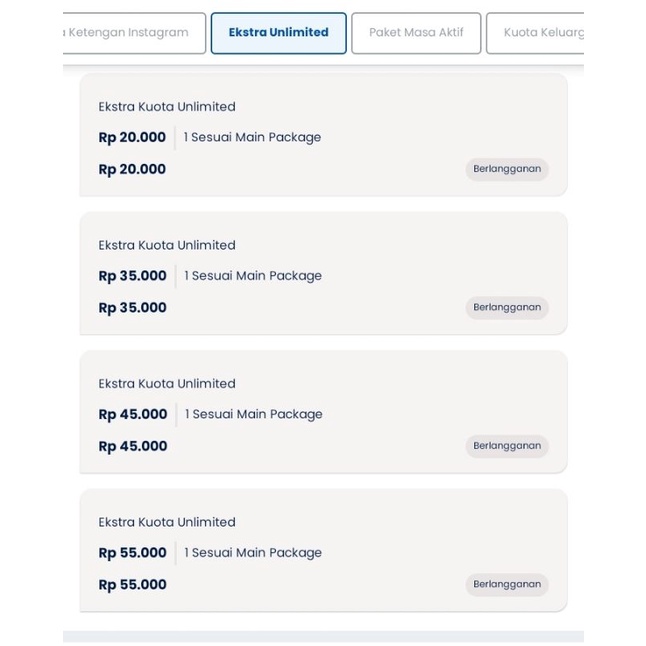This screenshot has height=646, width=646.
Task: Click Sesuai Main Package text in Rp 45.000 card
Action: click(x=257, y=414)
